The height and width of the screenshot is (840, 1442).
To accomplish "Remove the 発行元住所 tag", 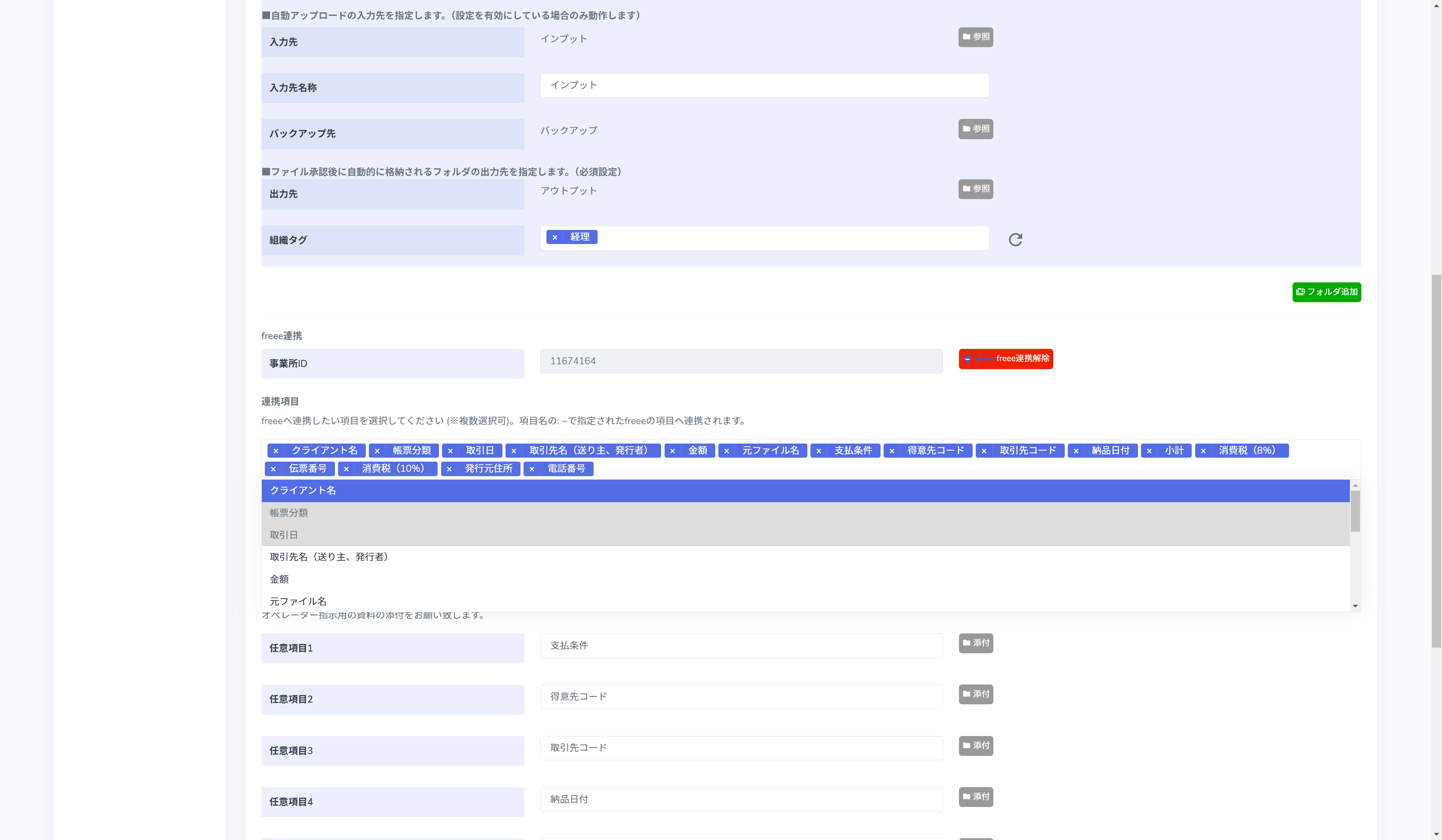I will (449, 470).
